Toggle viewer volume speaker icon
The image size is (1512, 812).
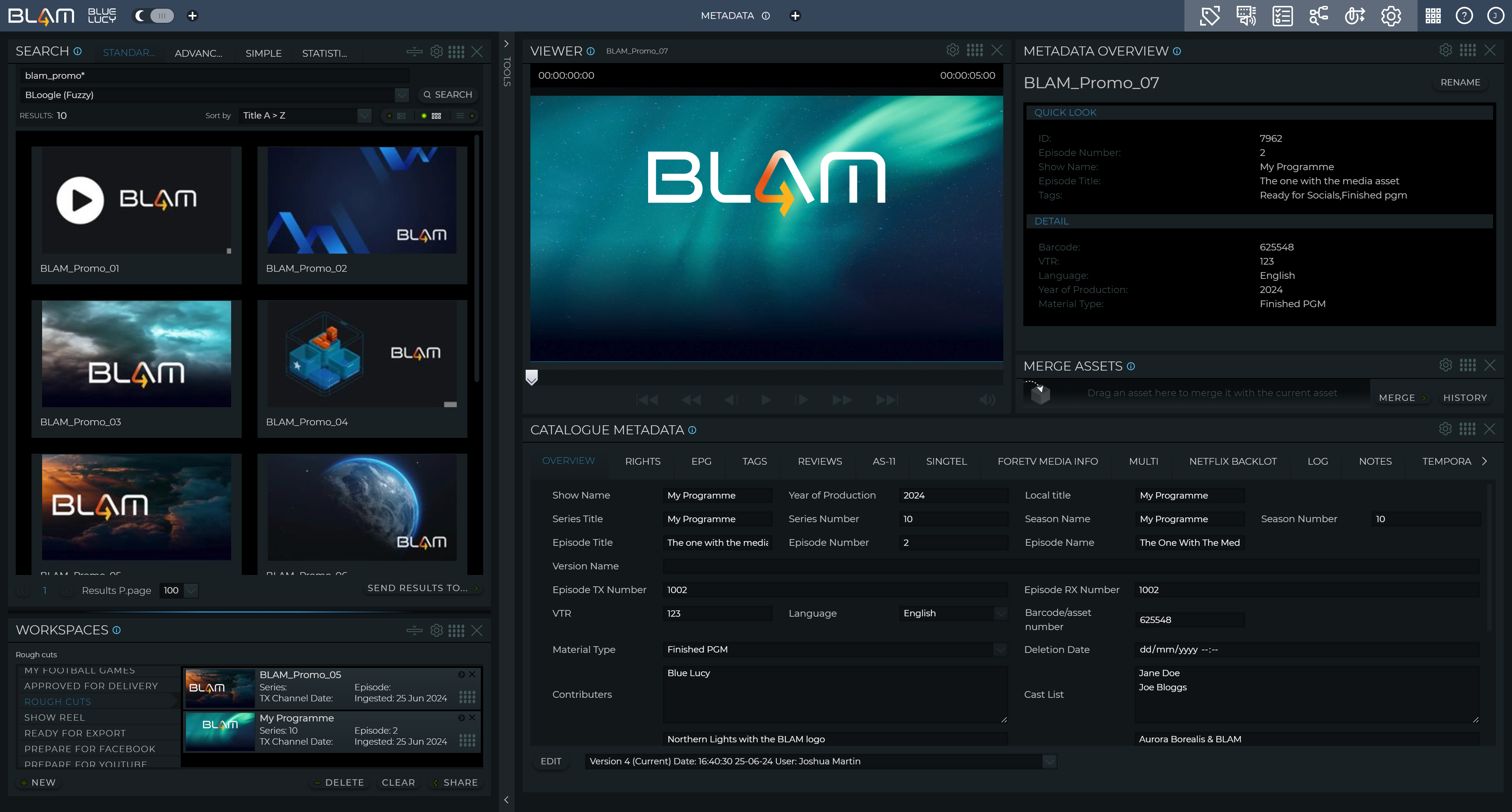[987, 400]
